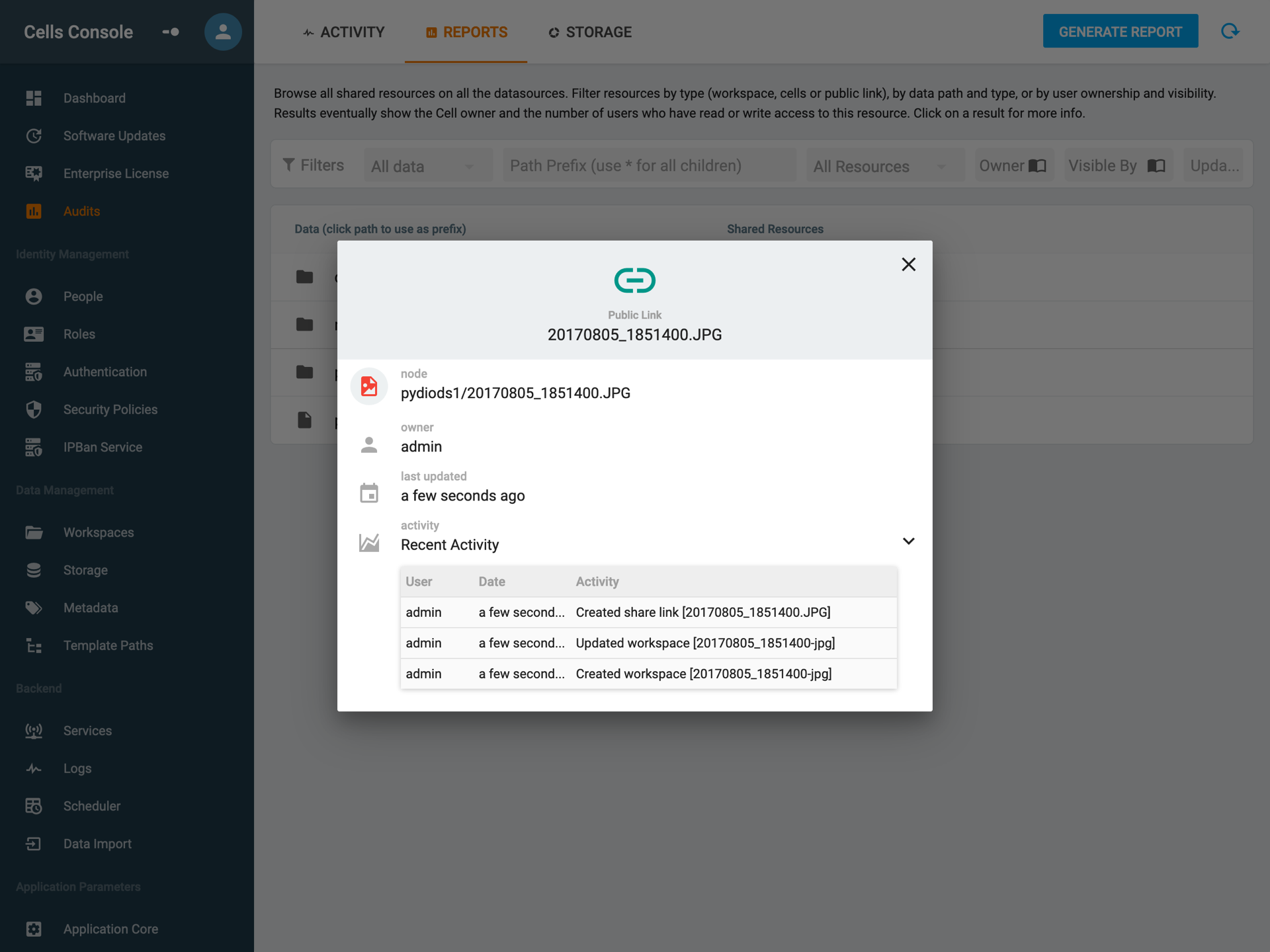Collapse the Recent Activity section chevron
Image resolution: width=1270 pixels, height=952 pixels.
tap(908, 541)
